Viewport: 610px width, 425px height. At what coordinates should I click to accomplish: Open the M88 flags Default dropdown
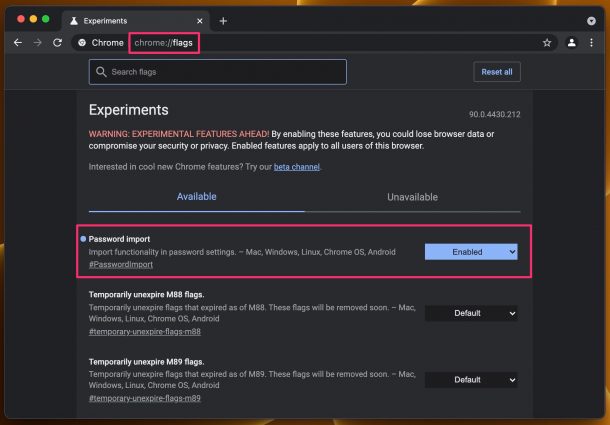(471, 313)
